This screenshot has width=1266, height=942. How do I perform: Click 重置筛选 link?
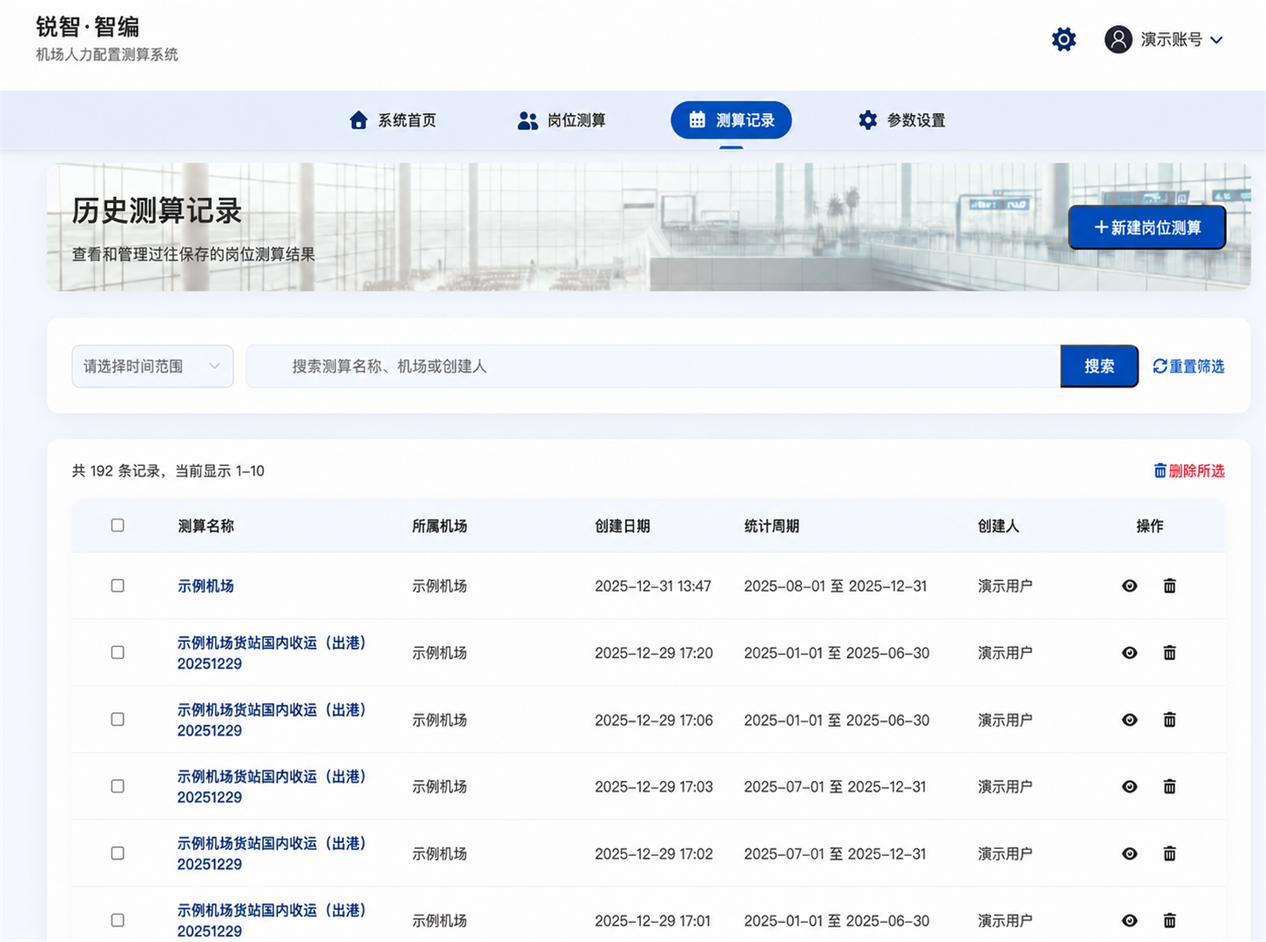pyautogui.click(x=1188, y=366)
